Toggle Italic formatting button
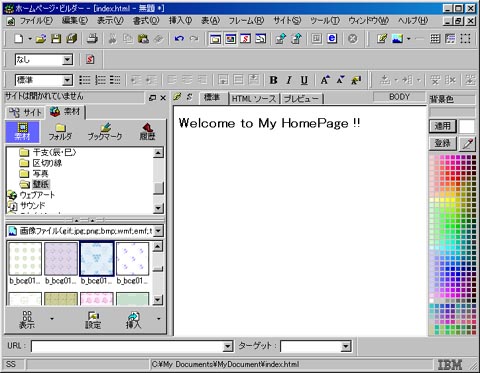Screen dimensions: 480x373 (289, 80)
